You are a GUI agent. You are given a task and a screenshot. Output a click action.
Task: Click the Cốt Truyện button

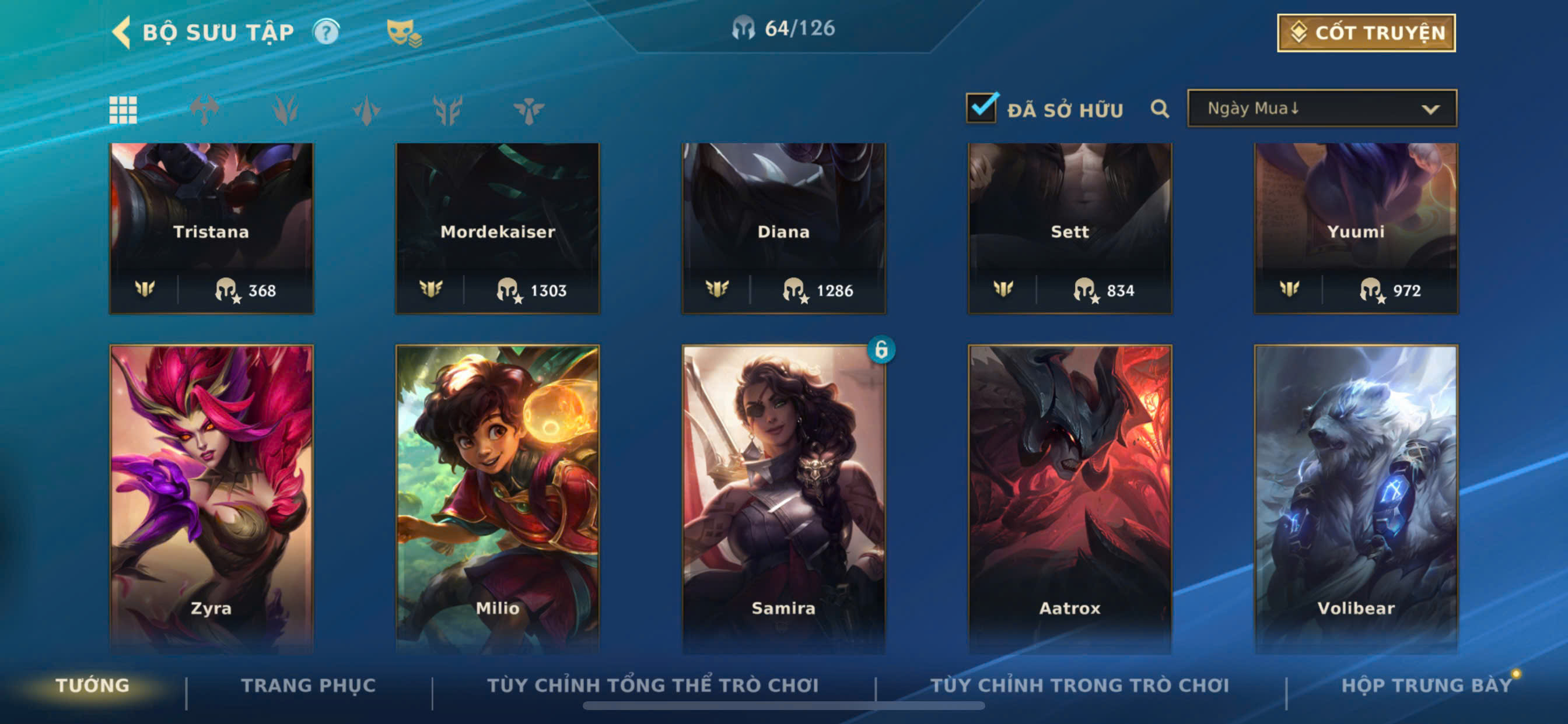coord(1366,33)
